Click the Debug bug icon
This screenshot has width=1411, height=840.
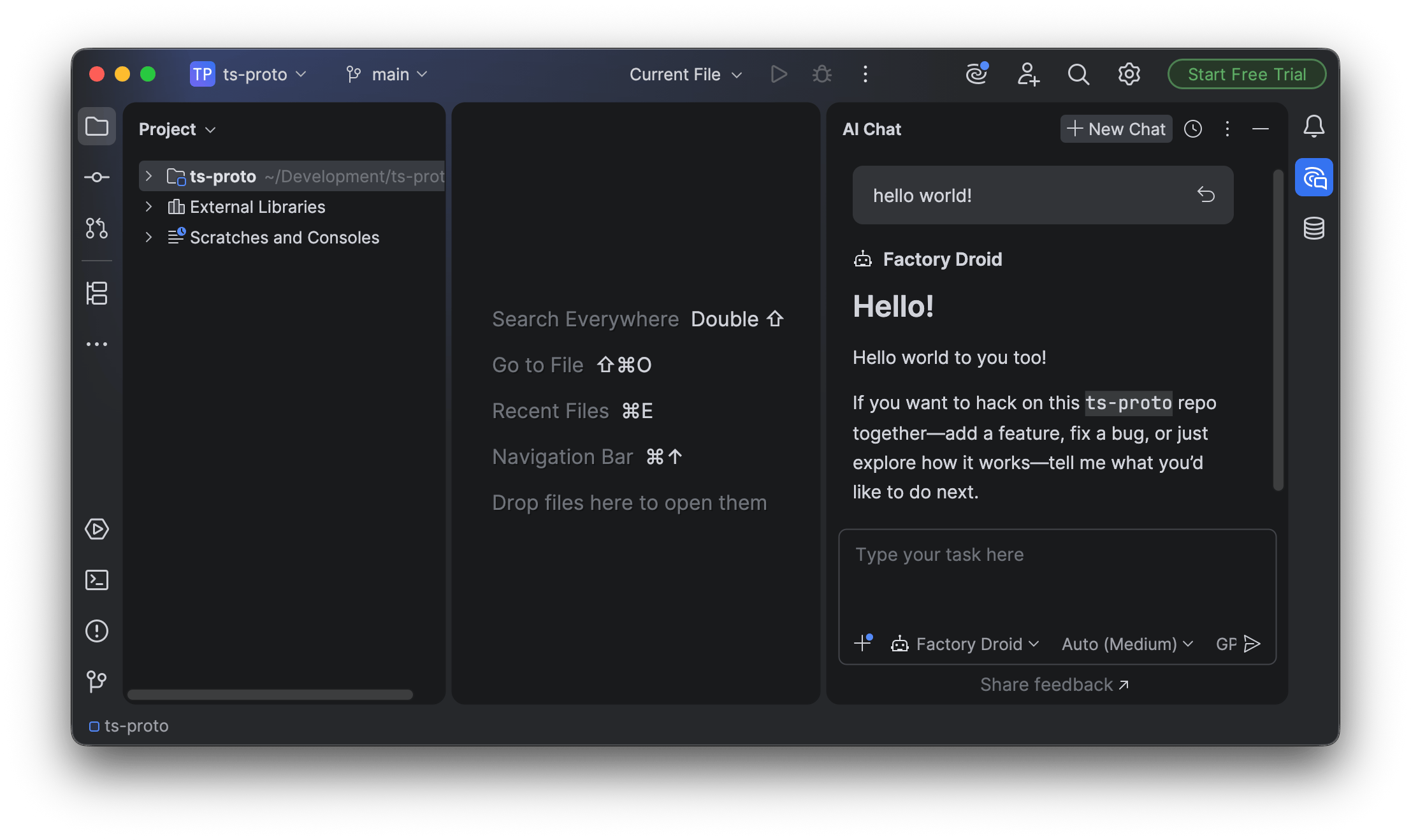pyautogui.click(x=822, y=75)
